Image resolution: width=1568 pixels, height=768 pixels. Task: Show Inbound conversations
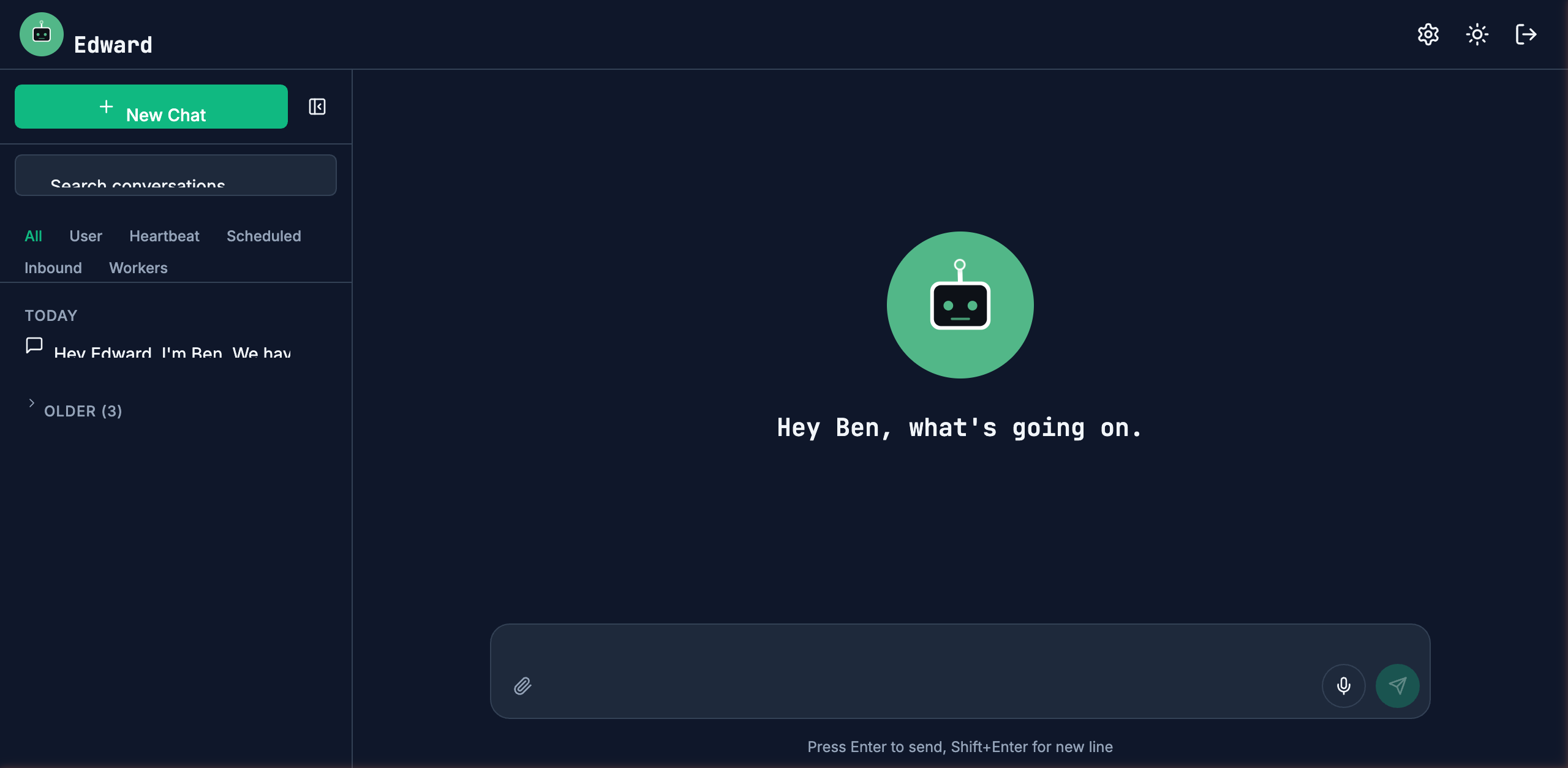53,268
